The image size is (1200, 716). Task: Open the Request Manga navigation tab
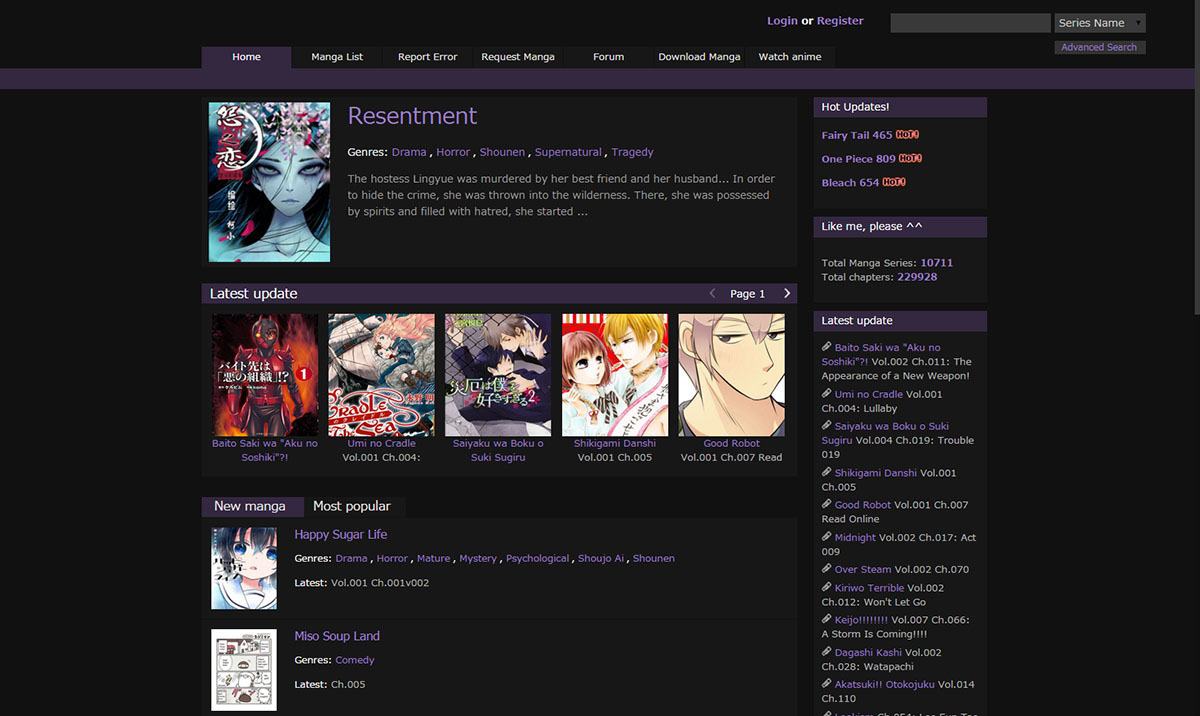(518, 57)
